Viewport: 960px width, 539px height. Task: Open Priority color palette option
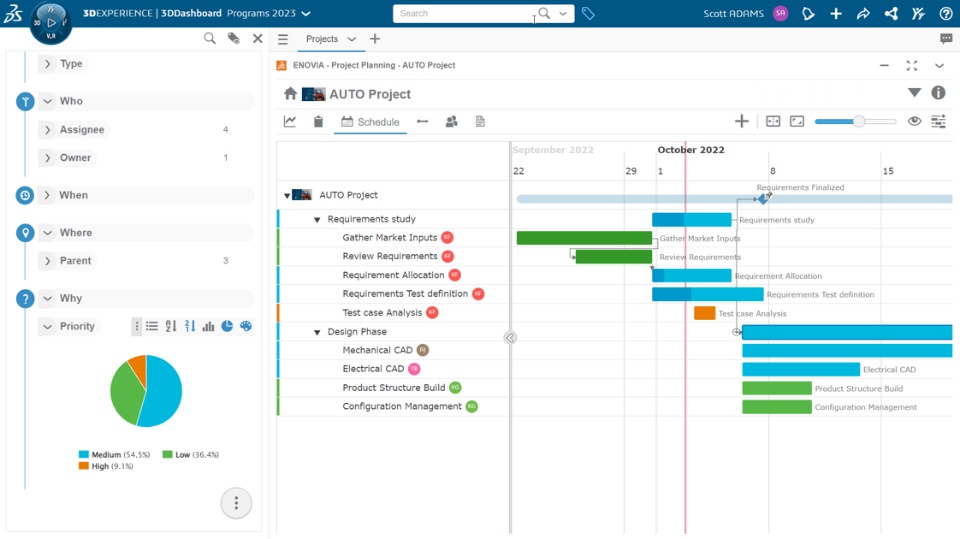pos(246,326)
